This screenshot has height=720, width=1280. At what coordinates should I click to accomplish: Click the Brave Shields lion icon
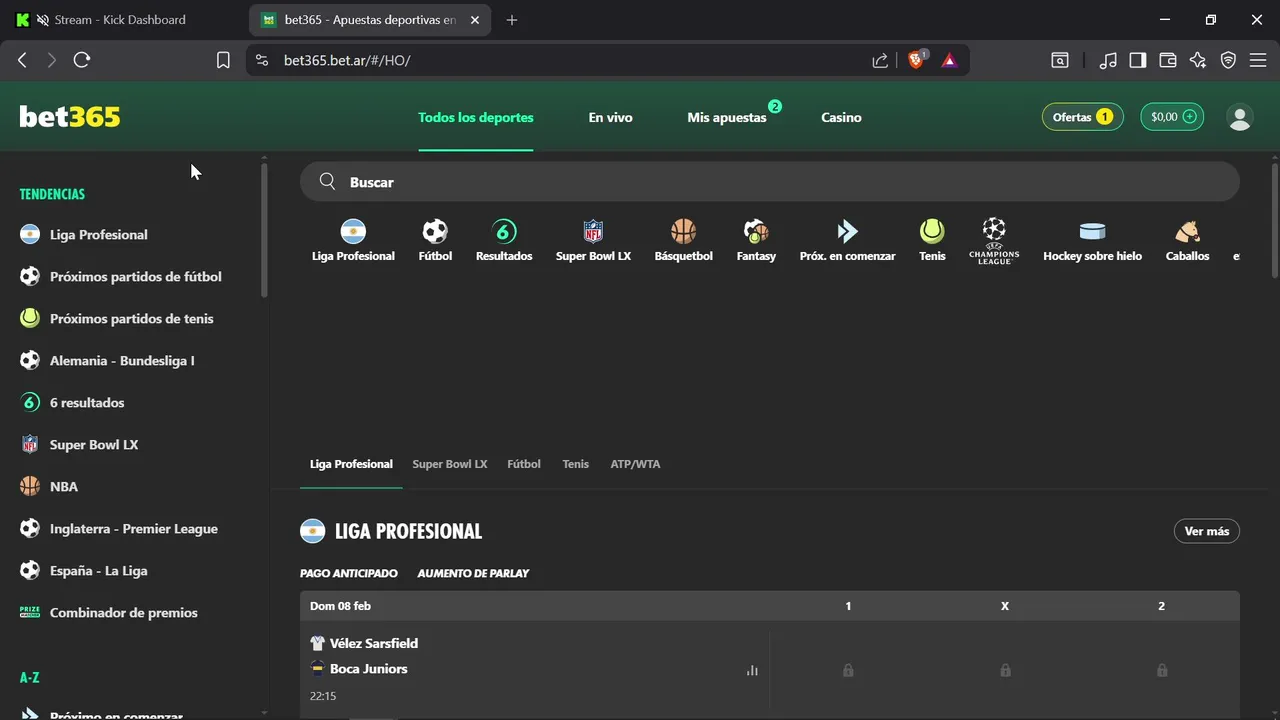[916, 60]
